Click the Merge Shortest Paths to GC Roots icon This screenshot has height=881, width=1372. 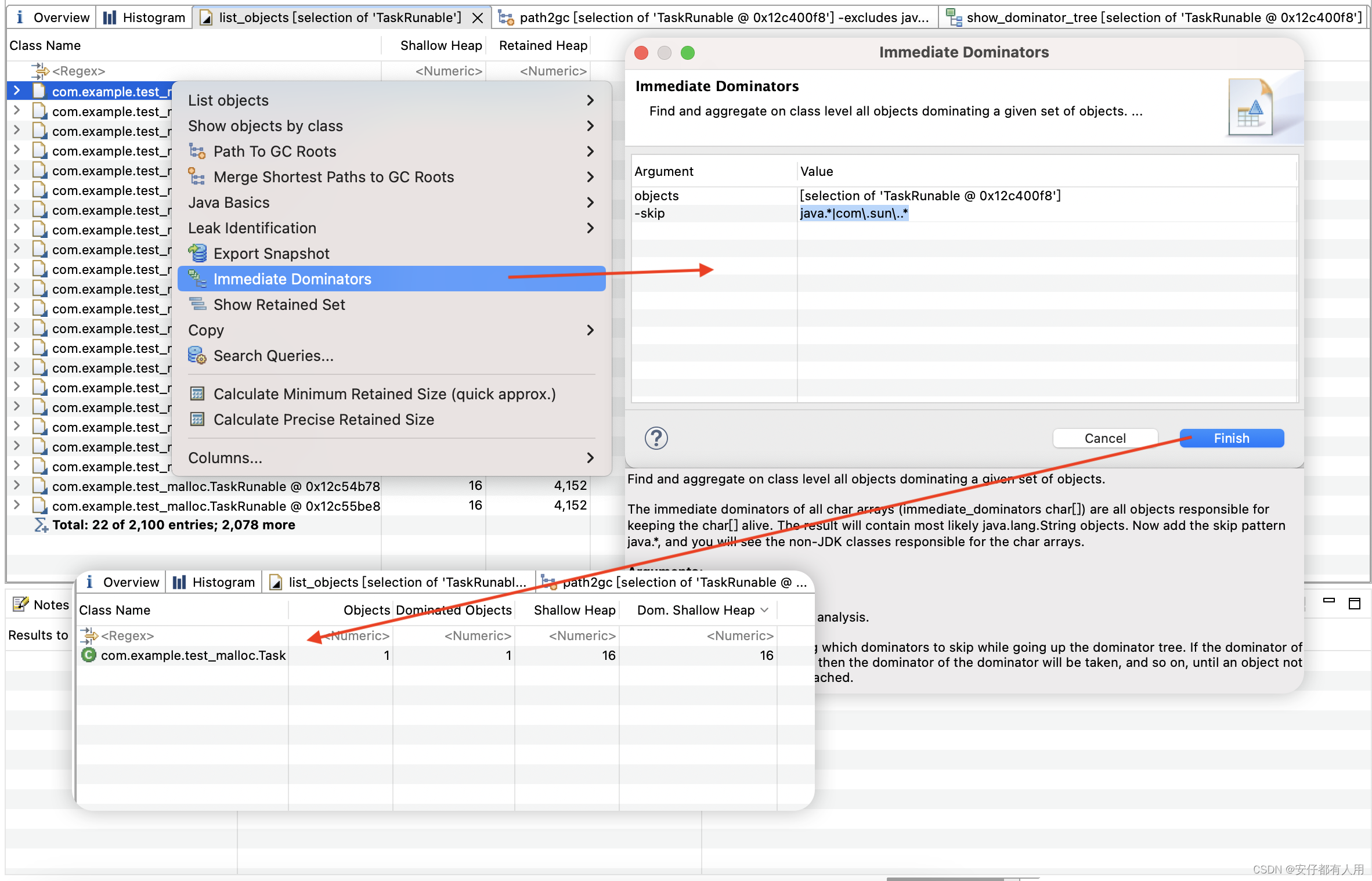[197, 177]
